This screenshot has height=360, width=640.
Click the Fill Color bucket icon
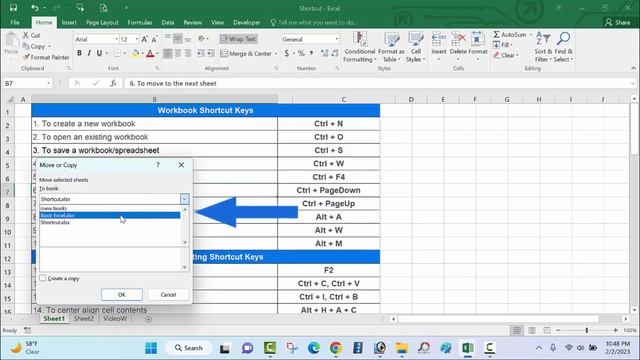pyautogui.click(x=136, y=53)
